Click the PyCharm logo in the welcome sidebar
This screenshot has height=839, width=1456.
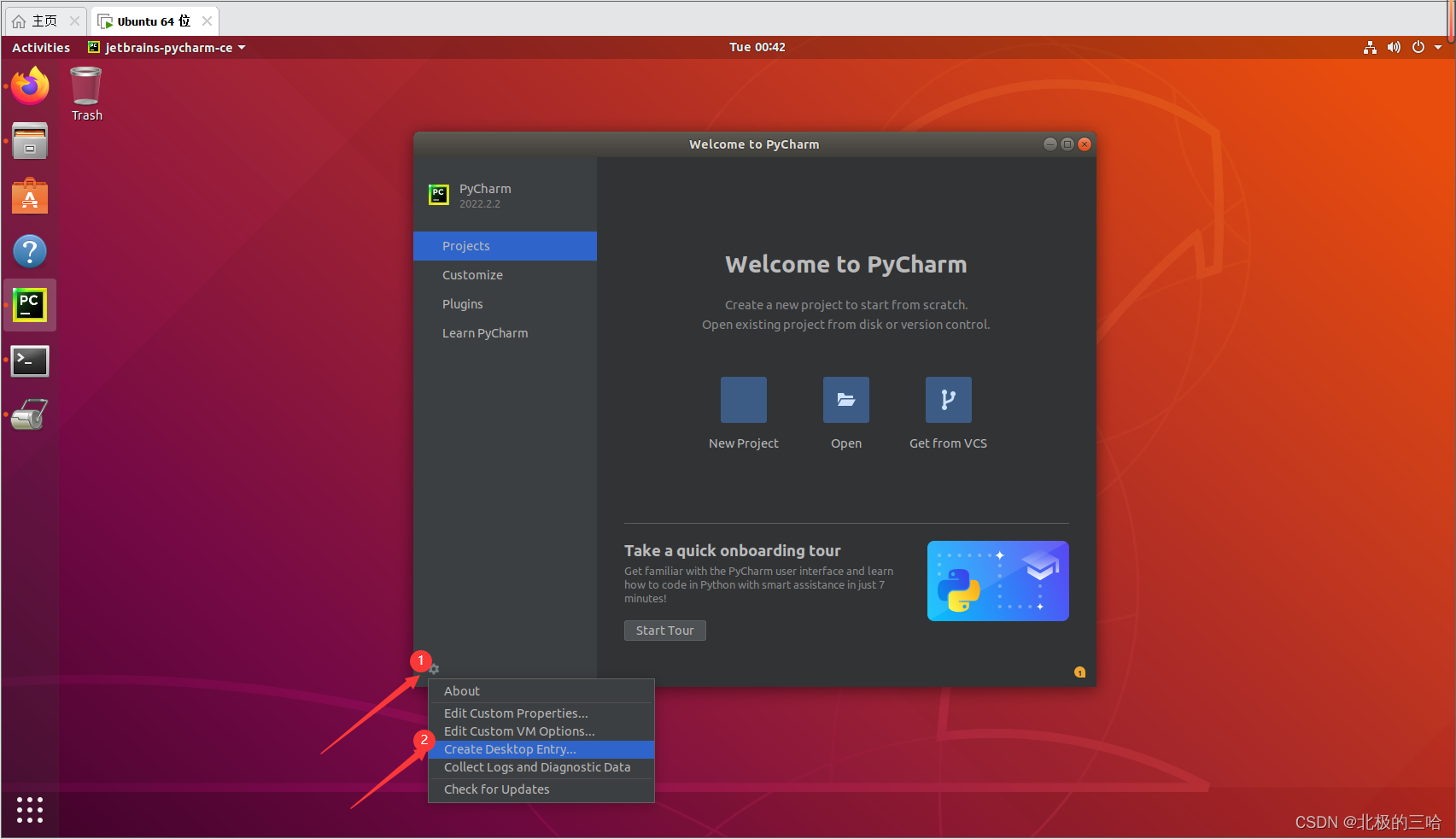click(439, 195)
